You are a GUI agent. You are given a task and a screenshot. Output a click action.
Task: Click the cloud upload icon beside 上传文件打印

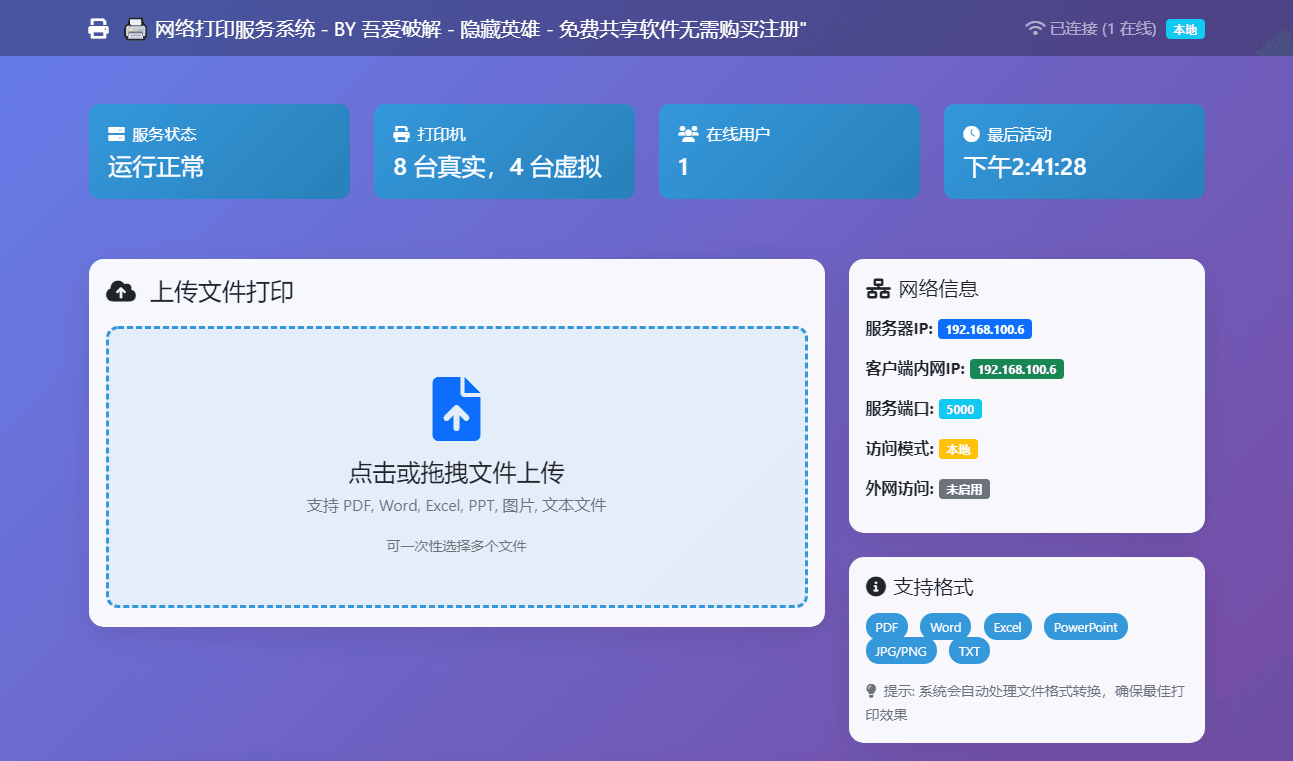(x=121, y=292)
